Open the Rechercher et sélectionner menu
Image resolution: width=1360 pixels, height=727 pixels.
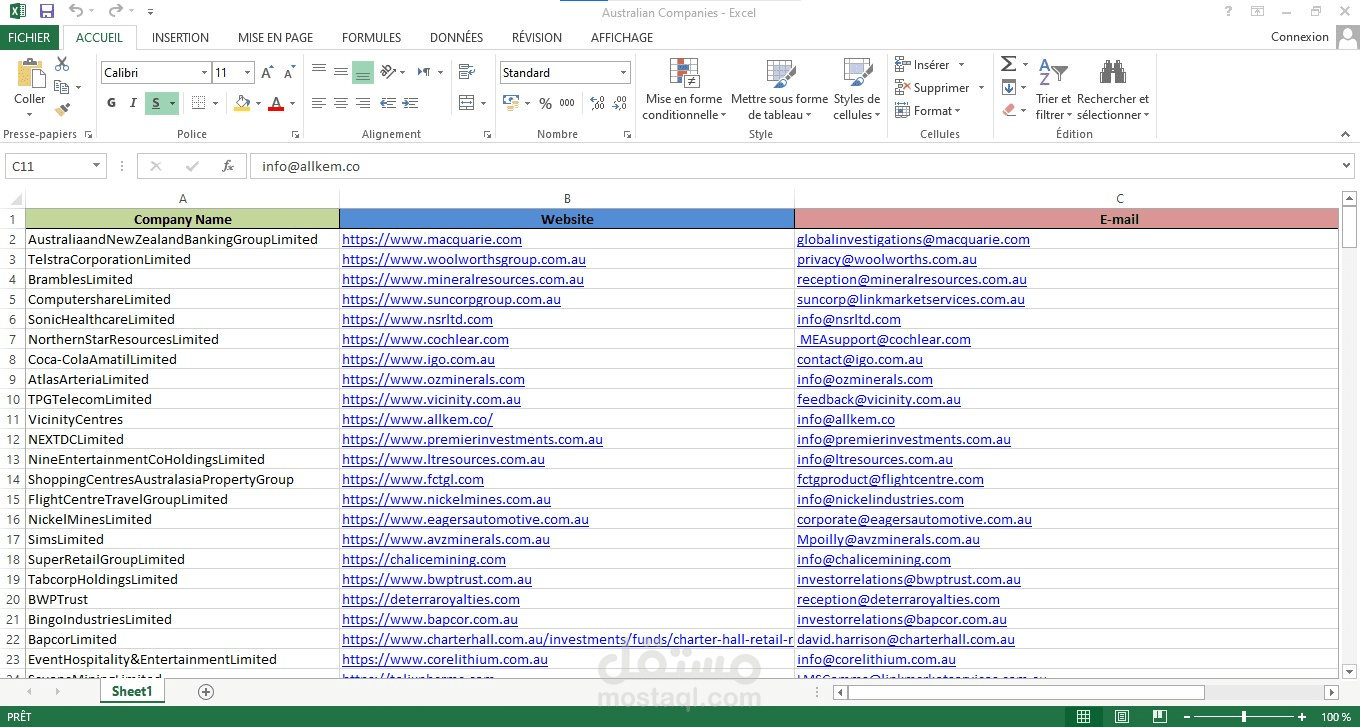coord(1113,90)
